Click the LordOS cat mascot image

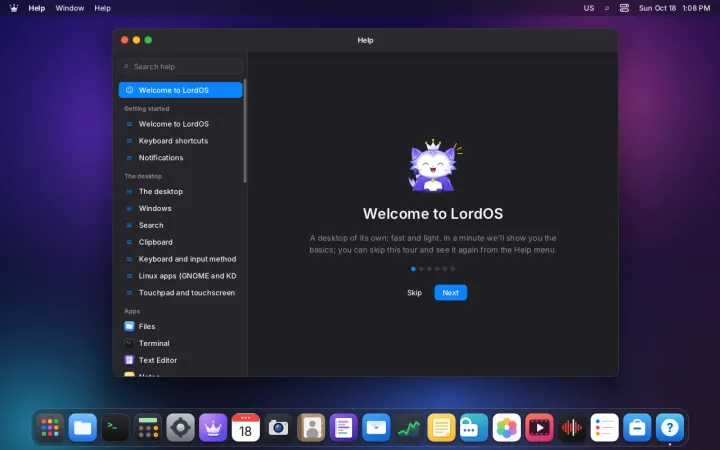[434, 165]
